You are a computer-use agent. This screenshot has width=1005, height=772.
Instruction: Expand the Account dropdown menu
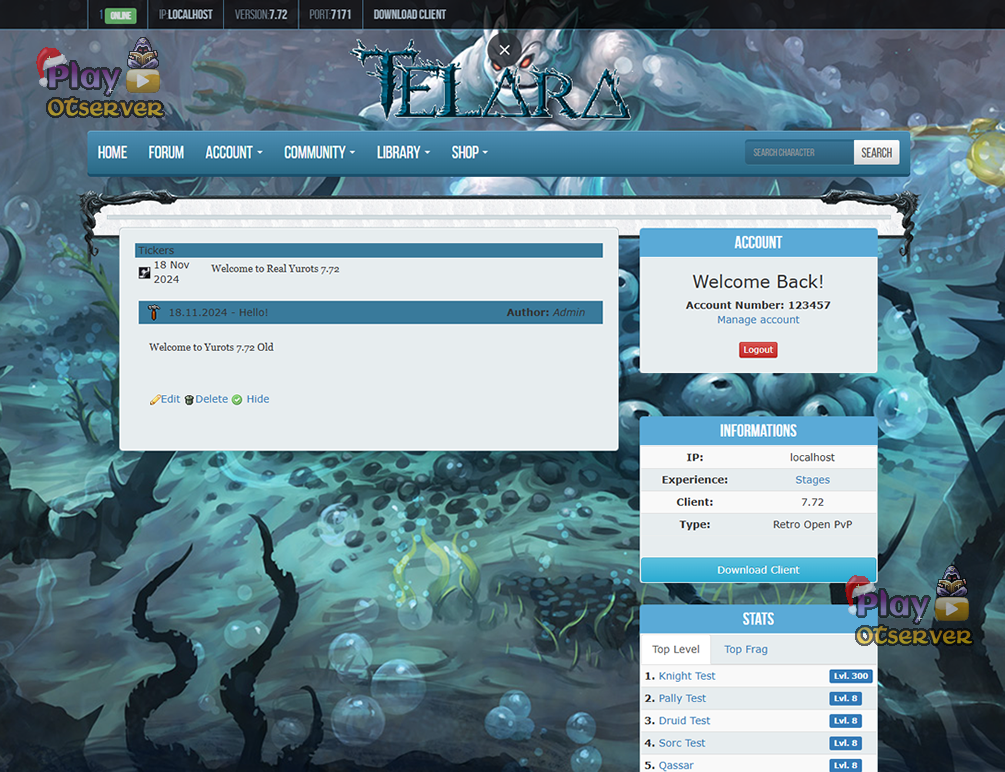tap(234, 153)
